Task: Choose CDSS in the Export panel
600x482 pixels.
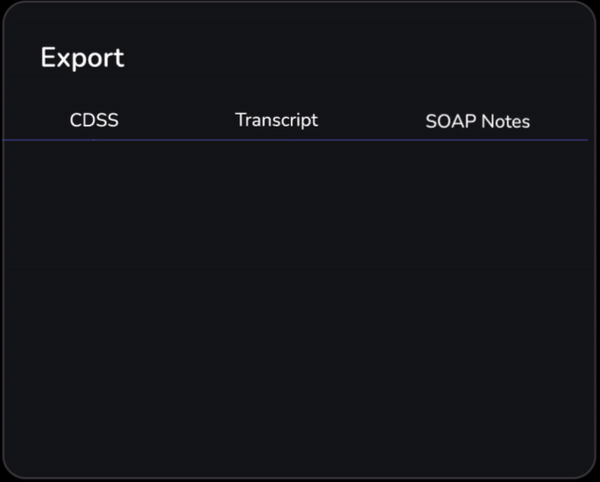Action: tap(94, 120)
